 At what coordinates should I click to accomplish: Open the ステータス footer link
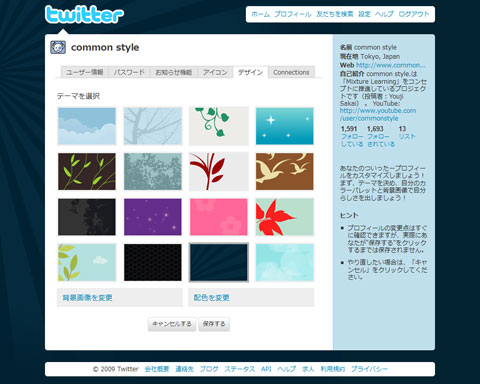pyautogui.click(x=240, y=369)
